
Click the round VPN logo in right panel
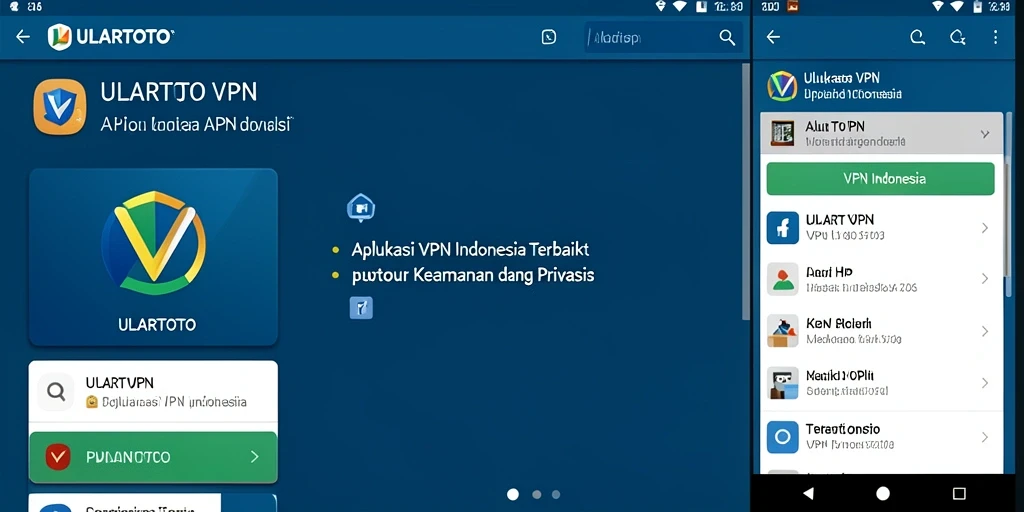click(x=782, y=86)
